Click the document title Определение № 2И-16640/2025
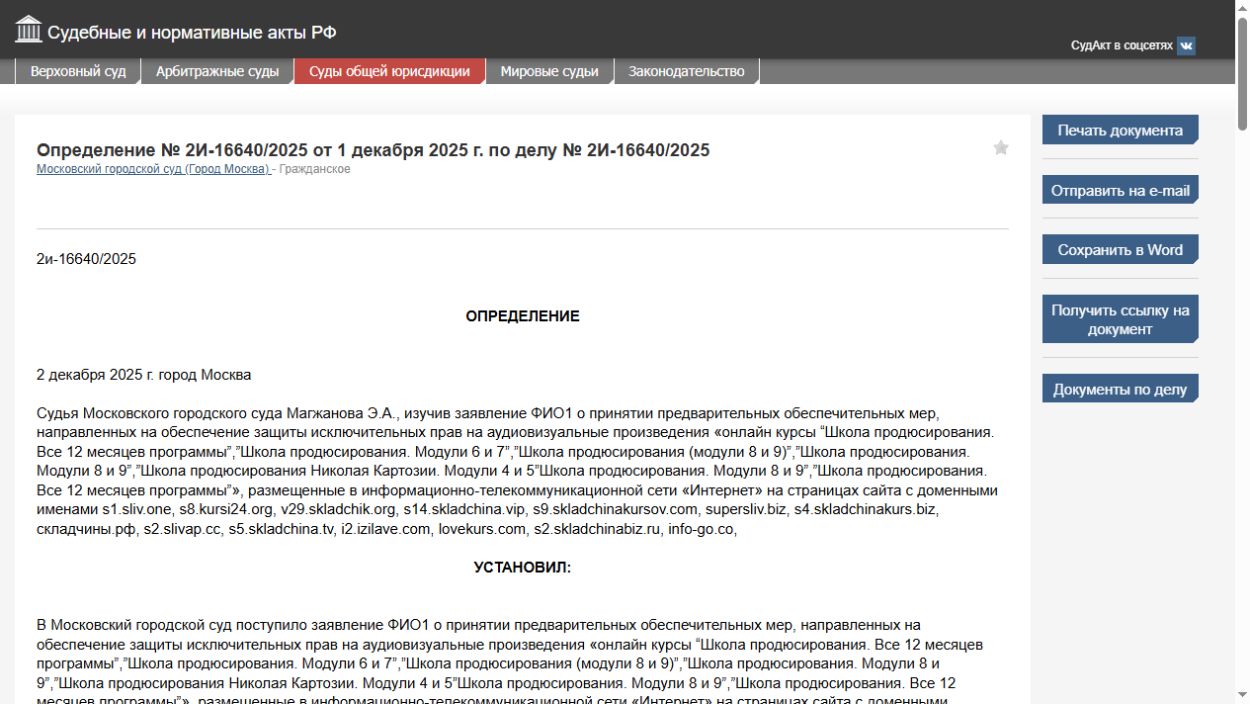 pos(373,150)
